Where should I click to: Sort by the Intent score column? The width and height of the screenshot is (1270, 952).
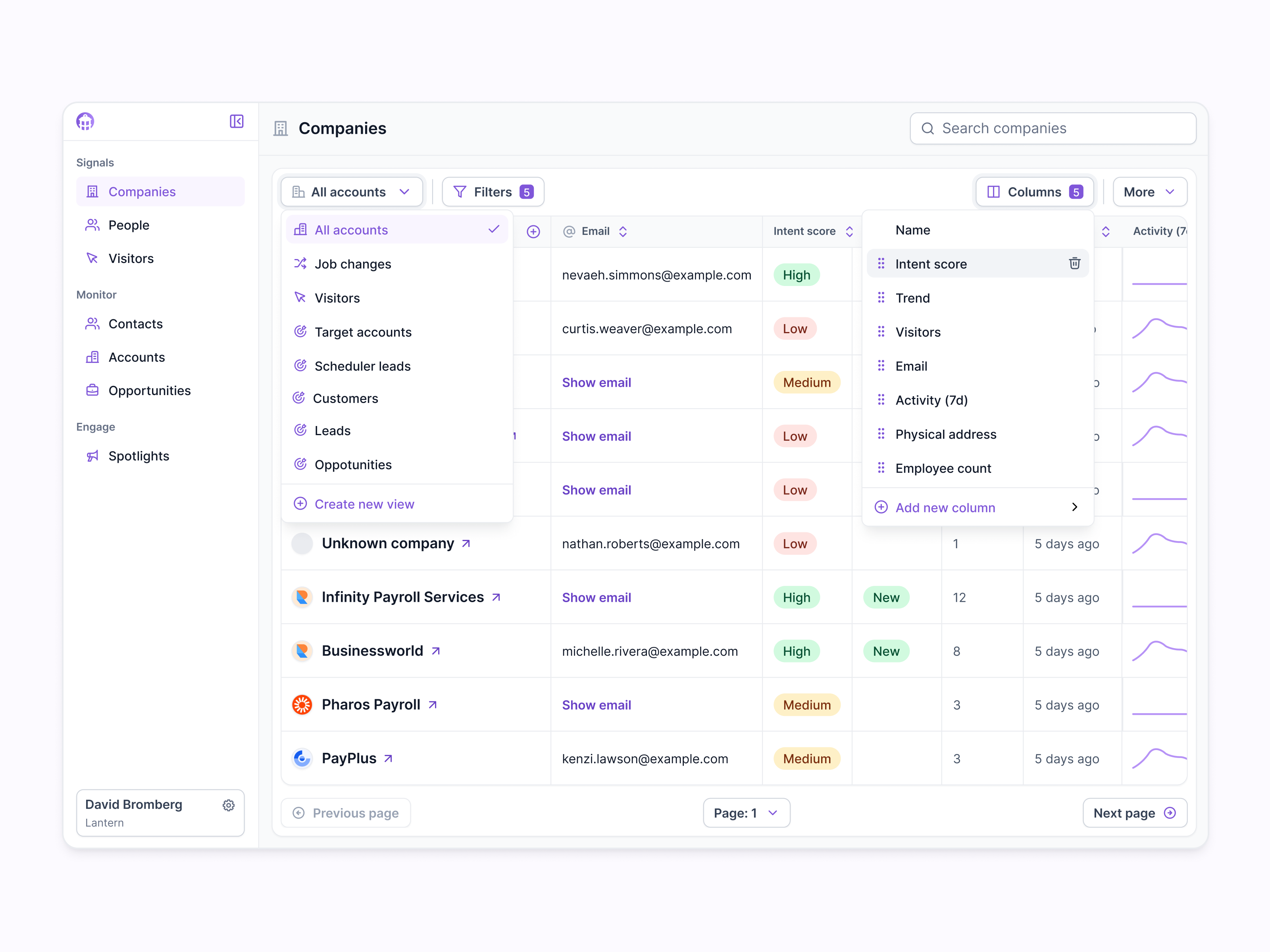tap(850, 231)
